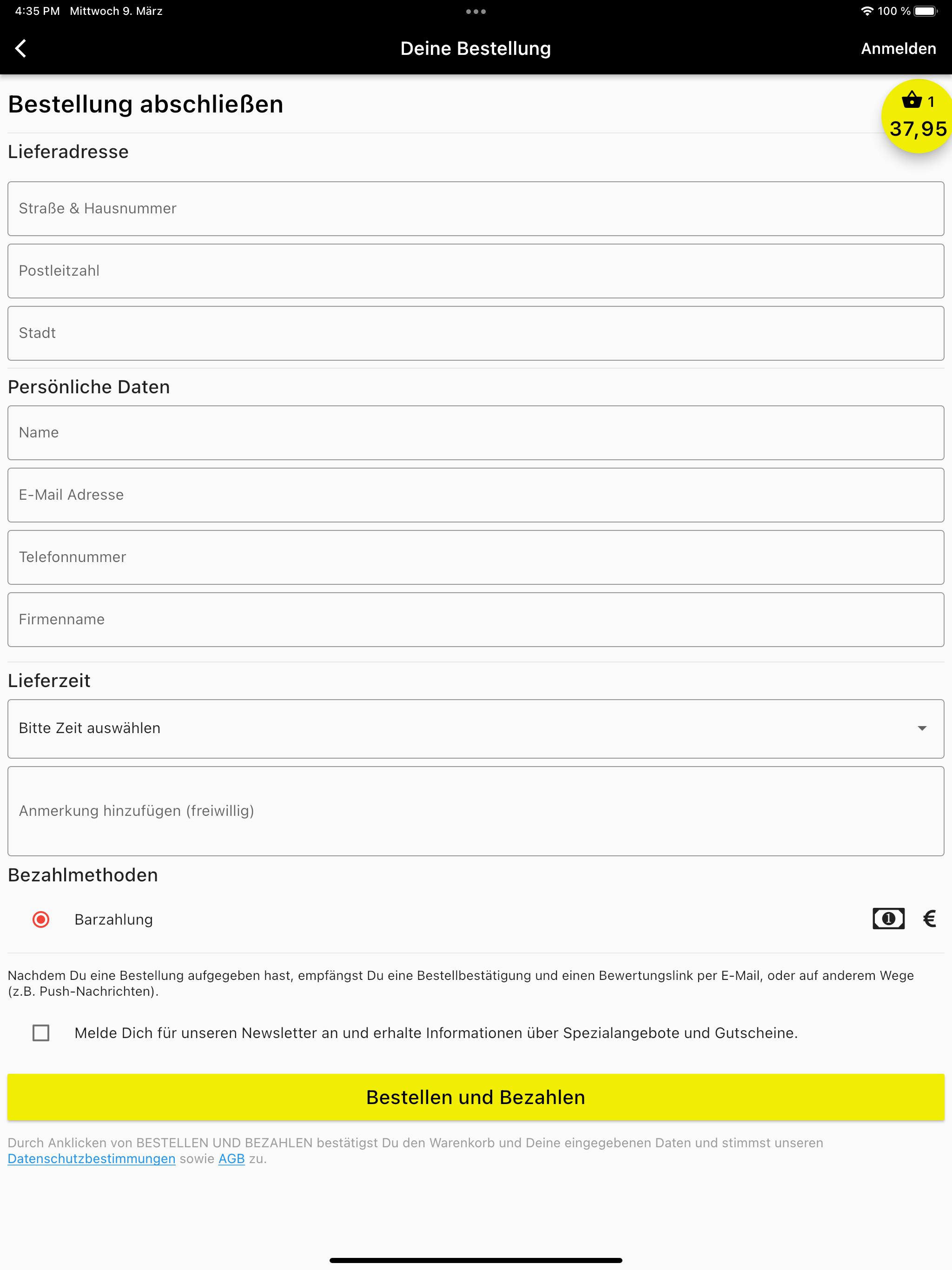Tap the euro symbol icon
Image resolution: width=952 pixels, height=1270 pixels.
tap(930, 919)
